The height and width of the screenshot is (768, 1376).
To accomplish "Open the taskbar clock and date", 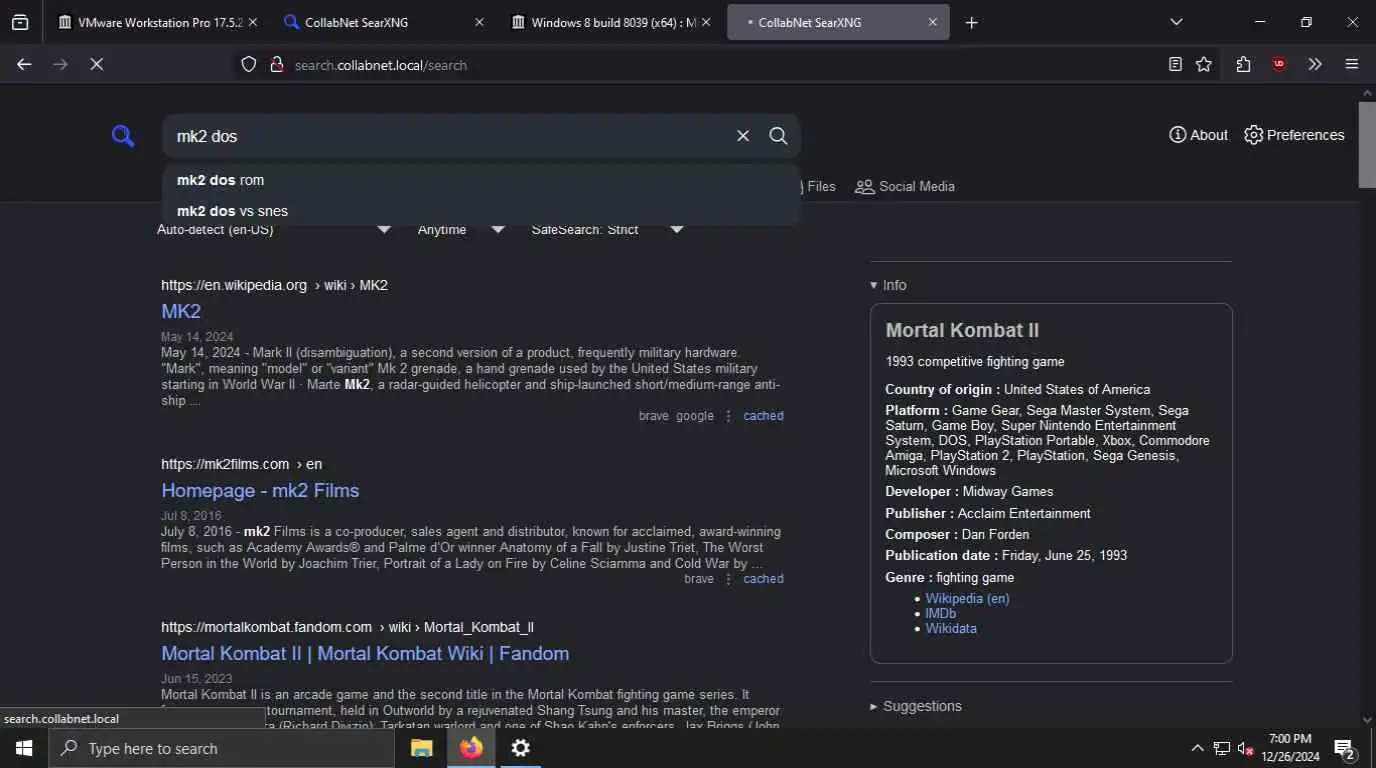I will 1290,748.
